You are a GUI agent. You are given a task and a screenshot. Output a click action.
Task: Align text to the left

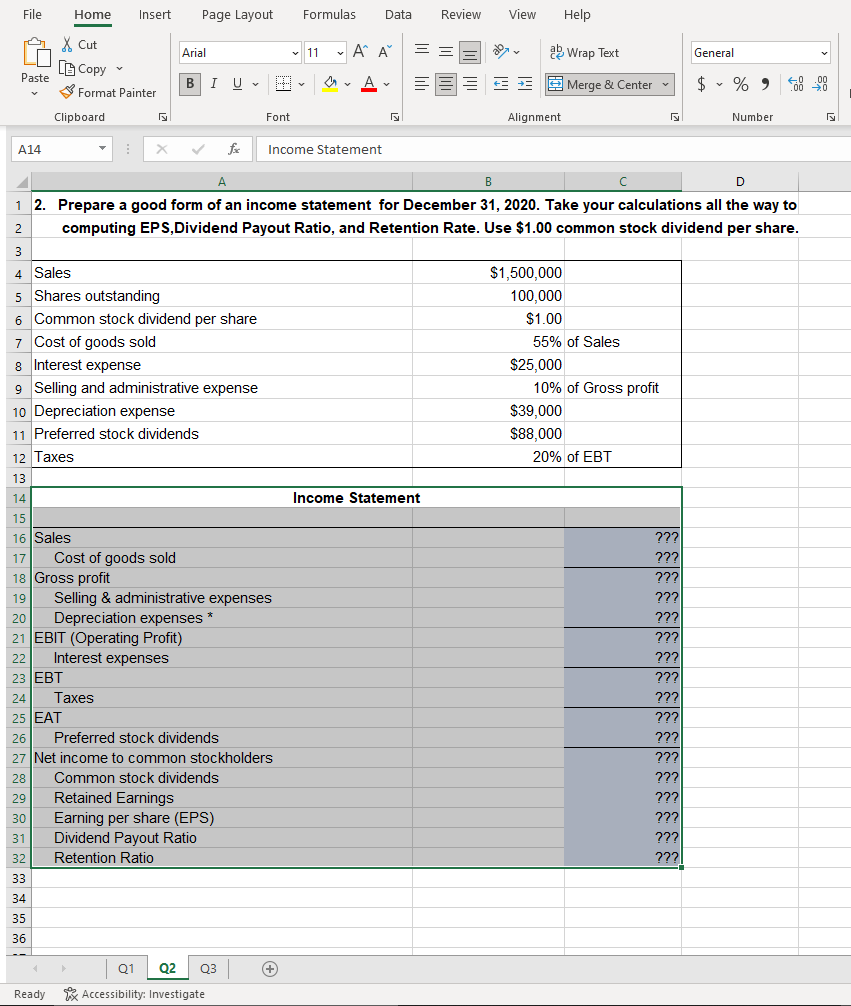(x=422, y=84)
